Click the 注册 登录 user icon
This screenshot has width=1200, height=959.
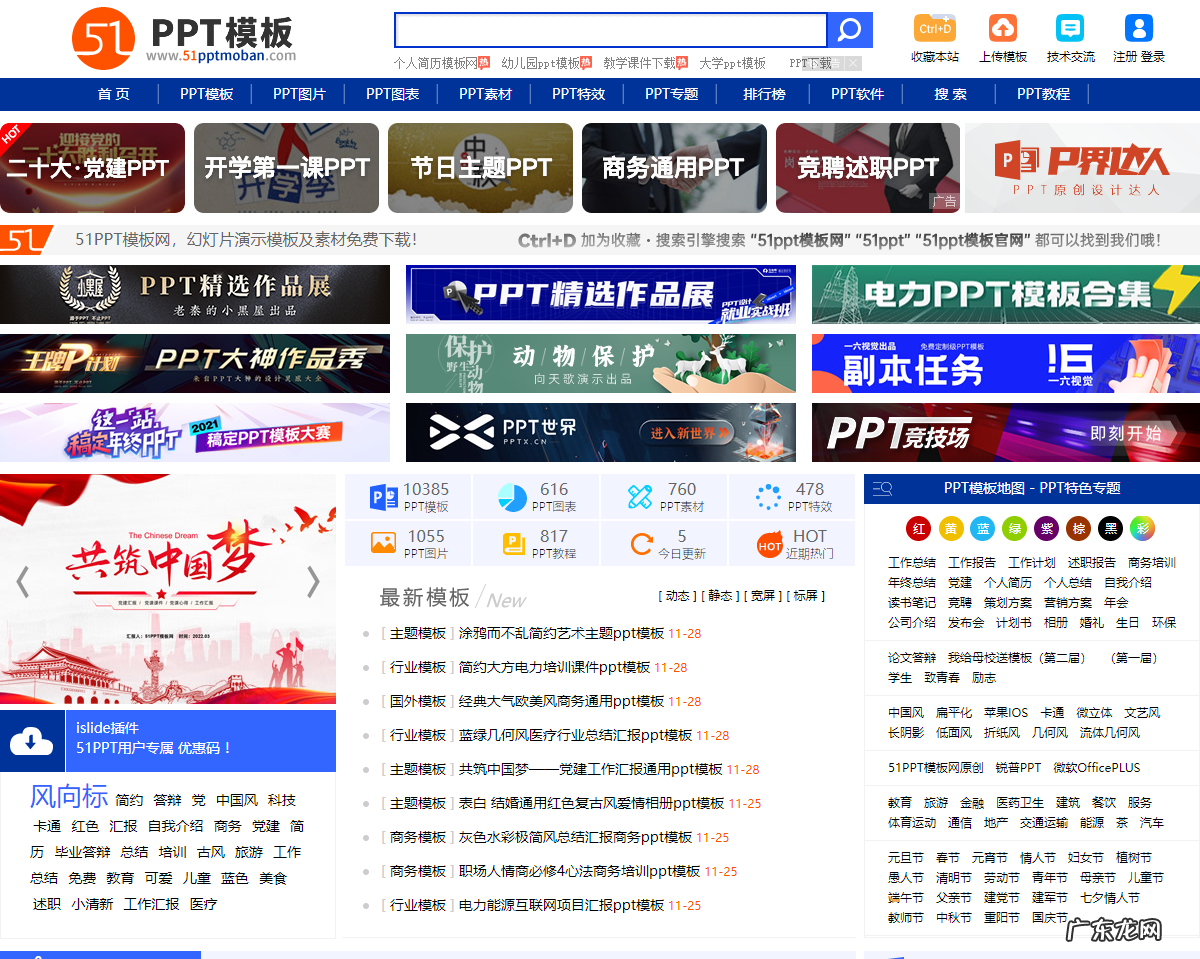pyautogui.click(x=1138, y=28)
